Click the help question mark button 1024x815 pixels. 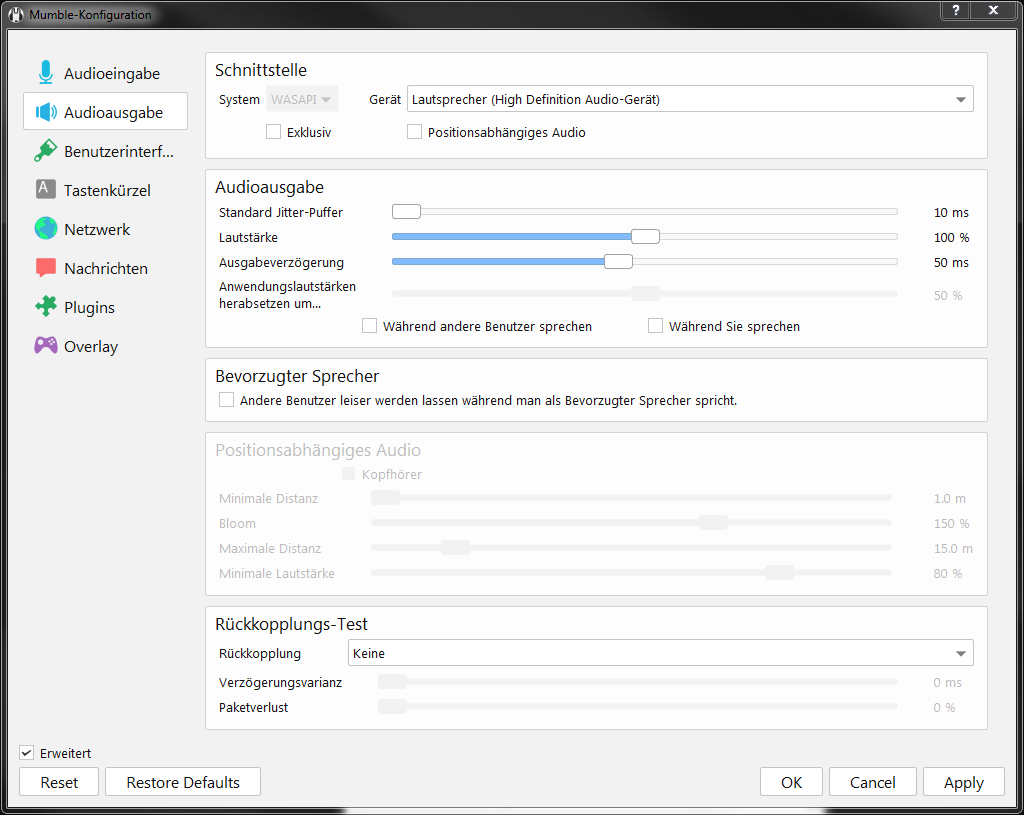[955, 10]
